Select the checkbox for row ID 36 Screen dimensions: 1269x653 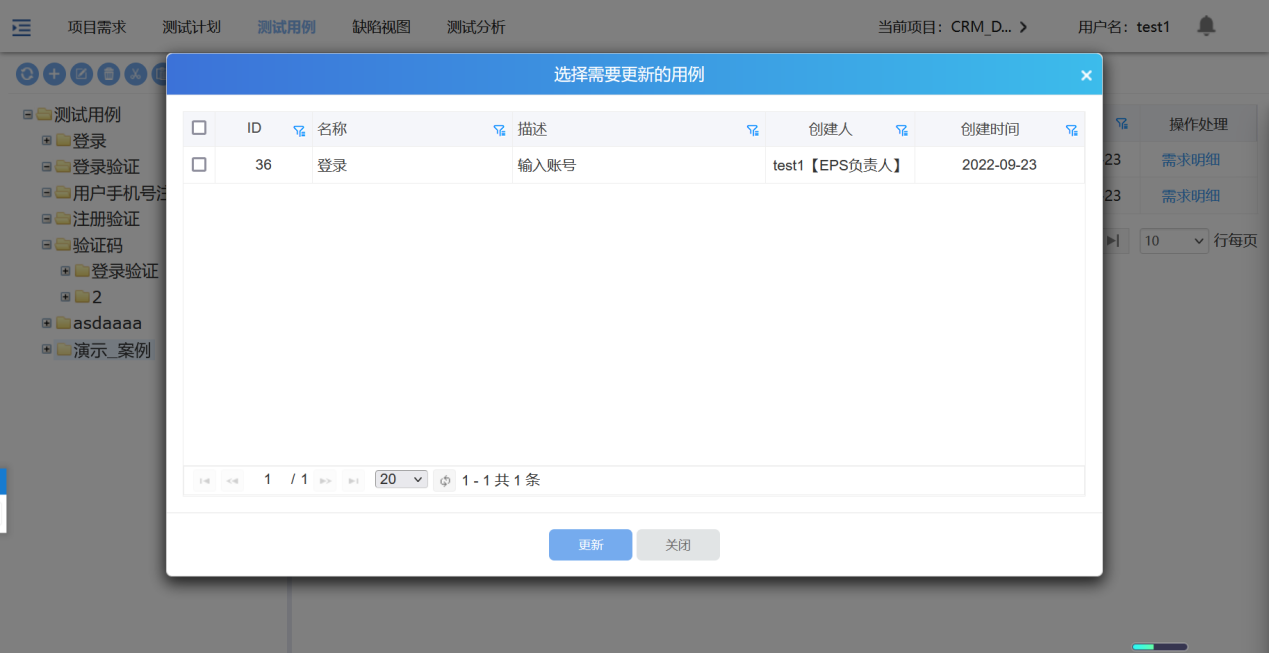(199, 165)
